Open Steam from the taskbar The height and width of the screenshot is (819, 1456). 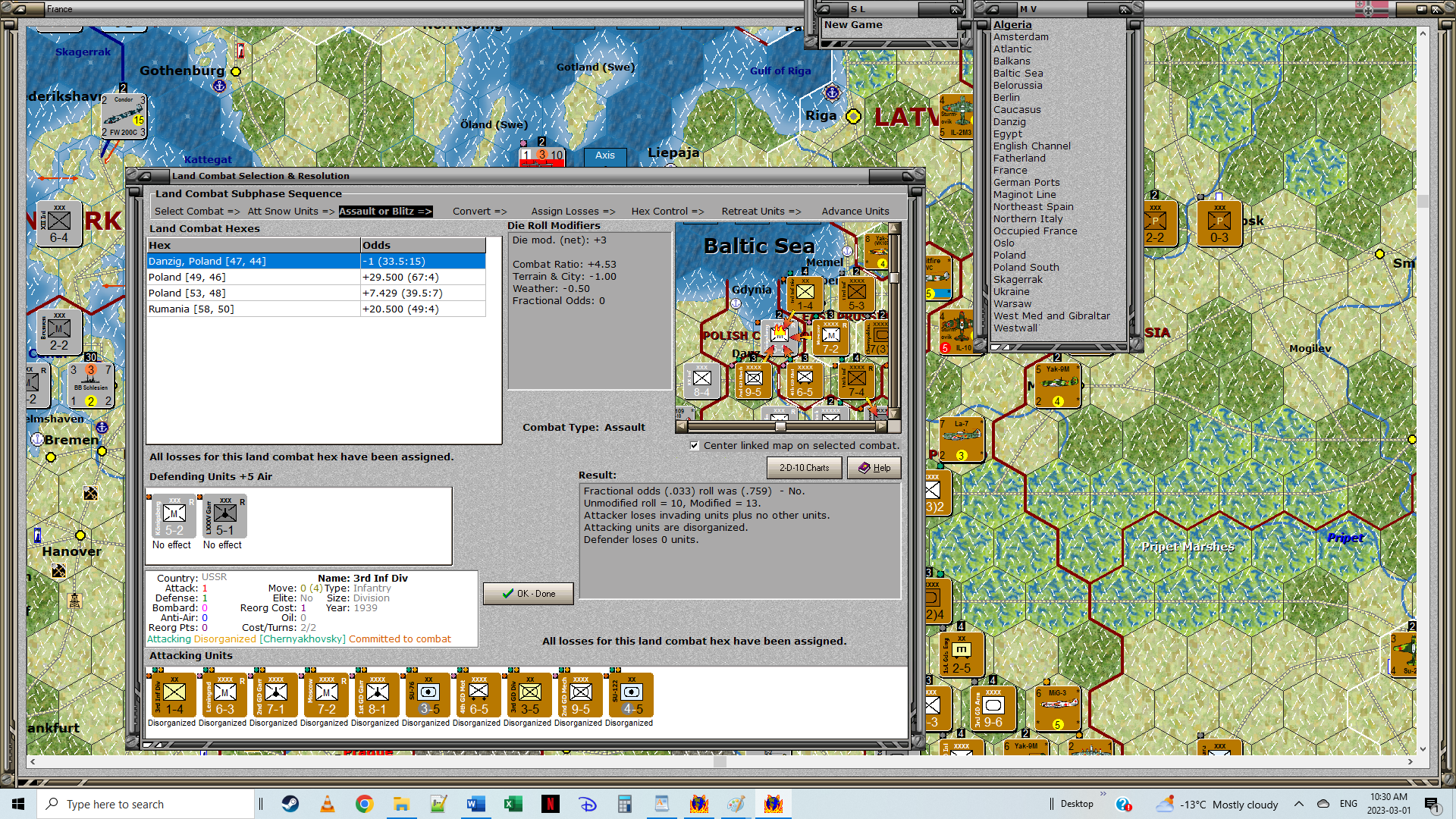[290, 804]
